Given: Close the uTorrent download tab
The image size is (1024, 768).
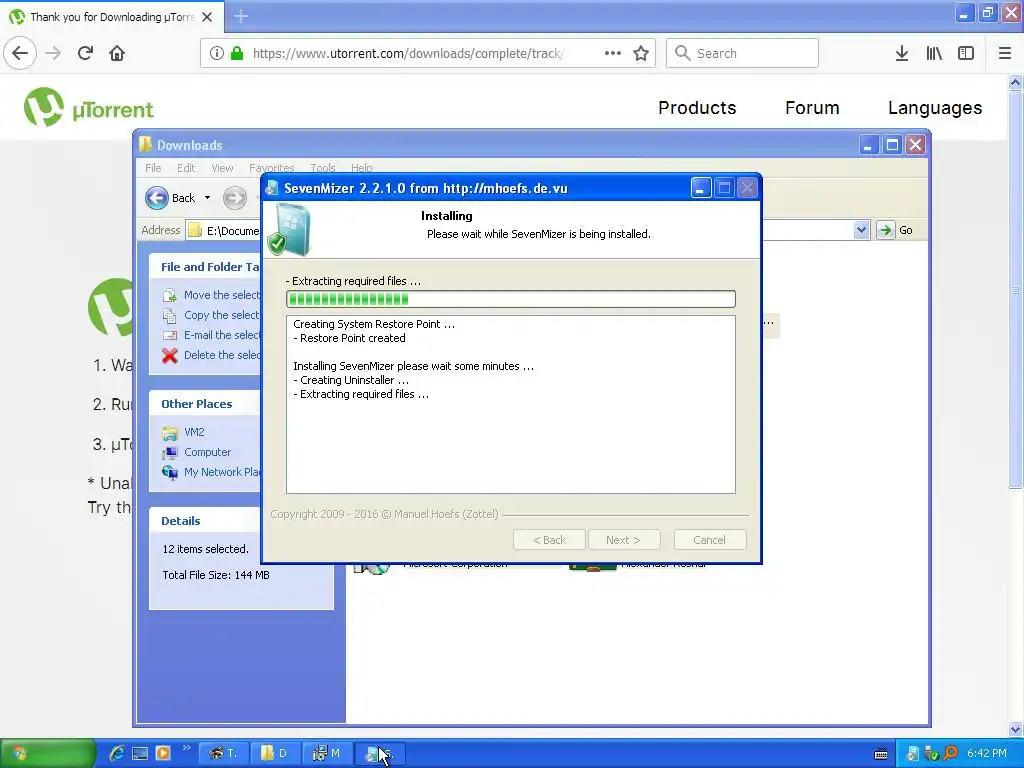Looking at the screenshot, I should [x=207, y=17].
